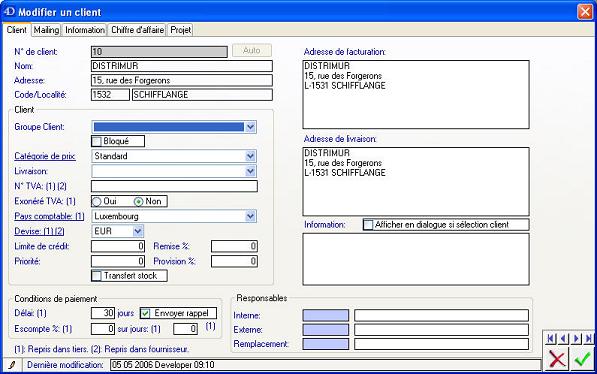This screenshot has height=374, width=597.
Task: Switch to the Client tab
Action: (17, 30)
